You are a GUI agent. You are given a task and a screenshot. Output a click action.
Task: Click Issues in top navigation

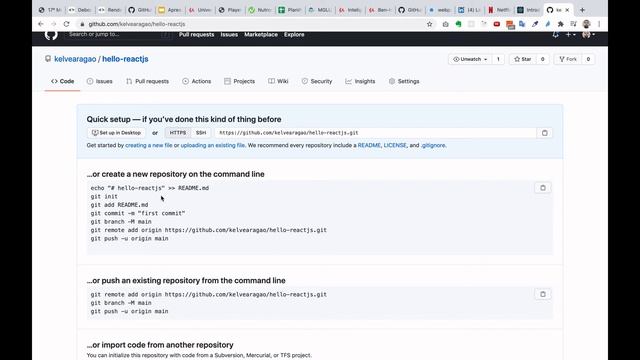(229, 35)
